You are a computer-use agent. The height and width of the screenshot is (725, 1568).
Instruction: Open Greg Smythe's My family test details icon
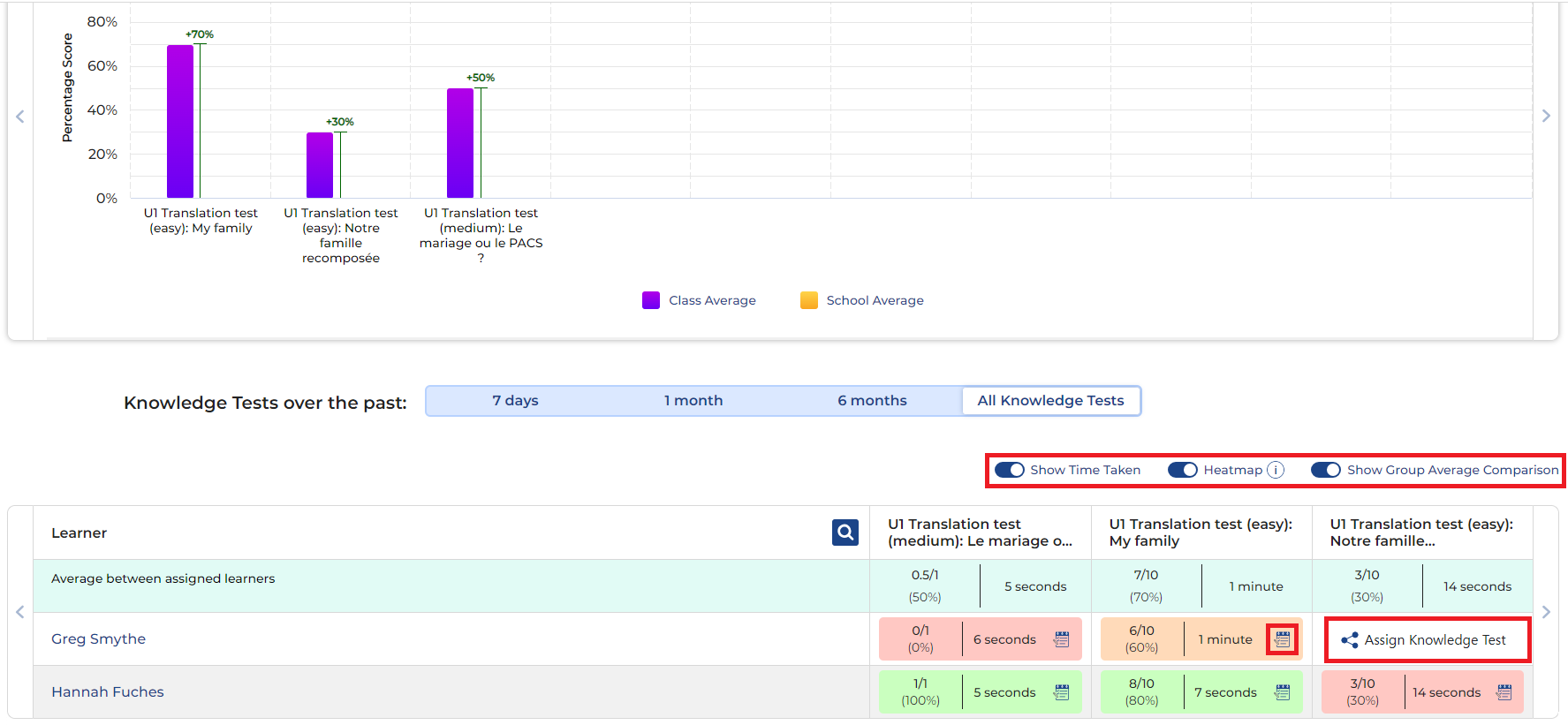[x=1282, y=638]
